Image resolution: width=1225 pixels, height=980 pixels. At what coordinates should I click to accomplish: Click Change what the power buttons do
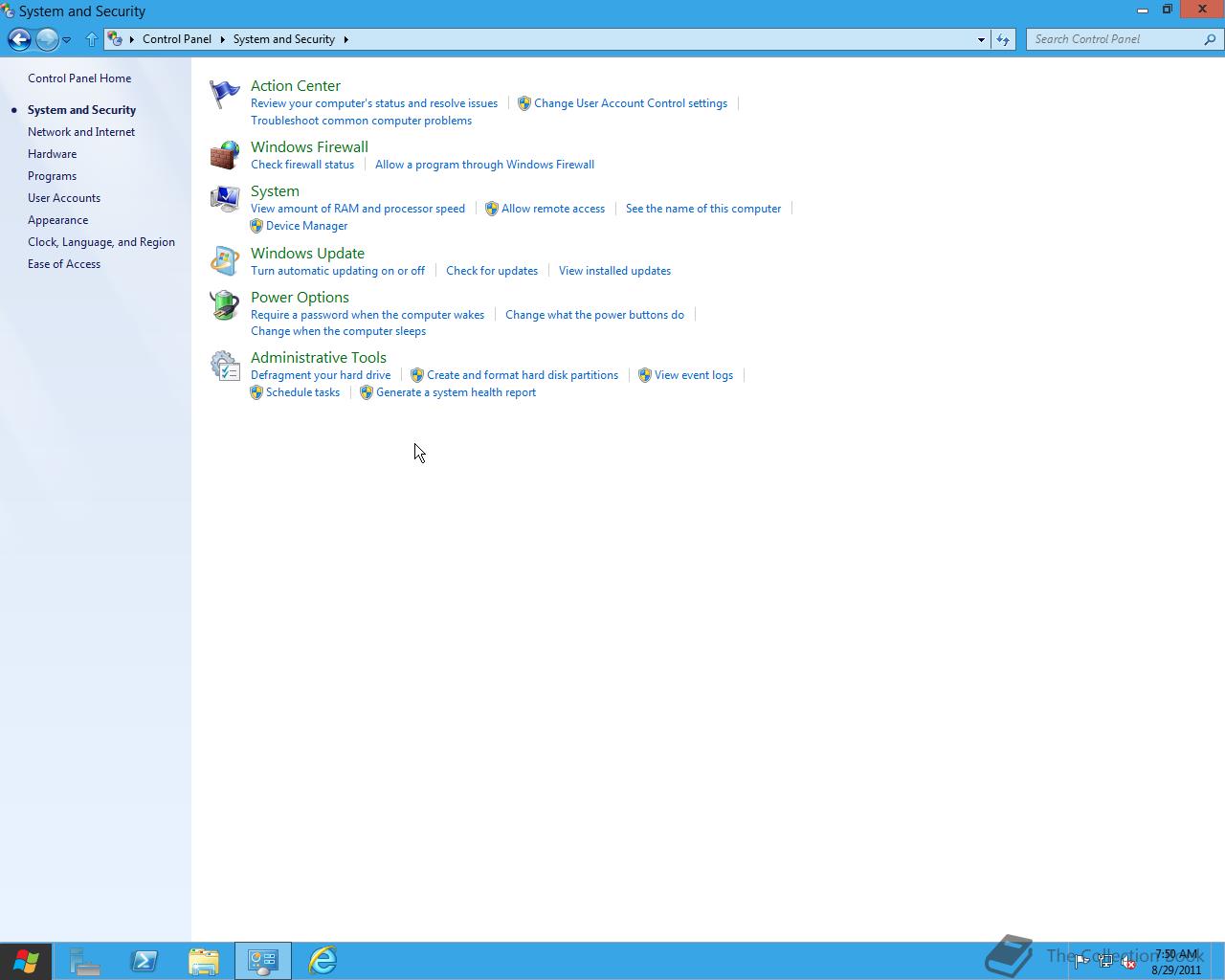tap(594, 315)
